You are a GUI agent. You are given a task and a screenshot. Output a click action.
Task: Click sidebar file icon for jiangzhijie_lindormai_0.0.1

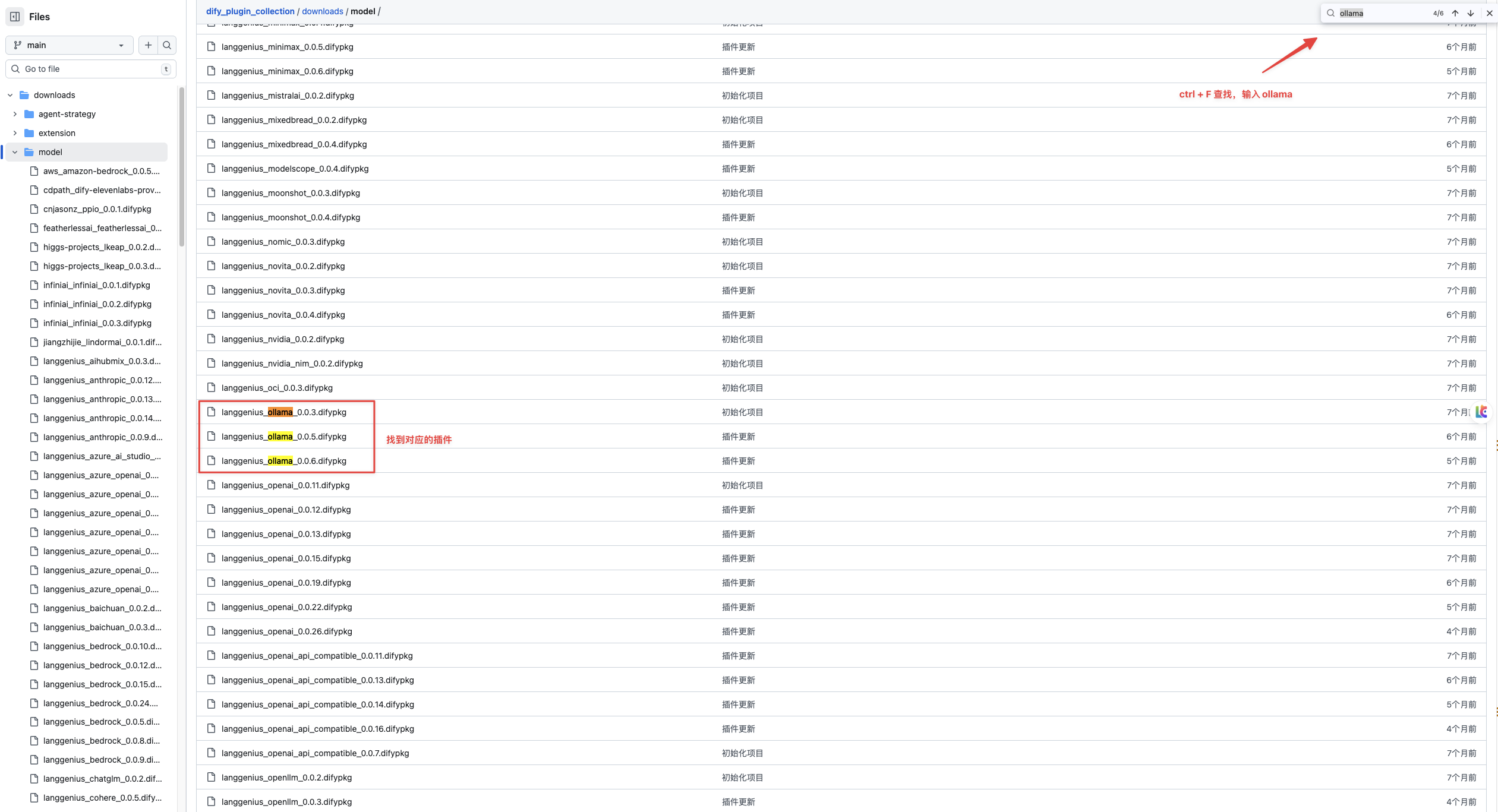click(34, 342)
